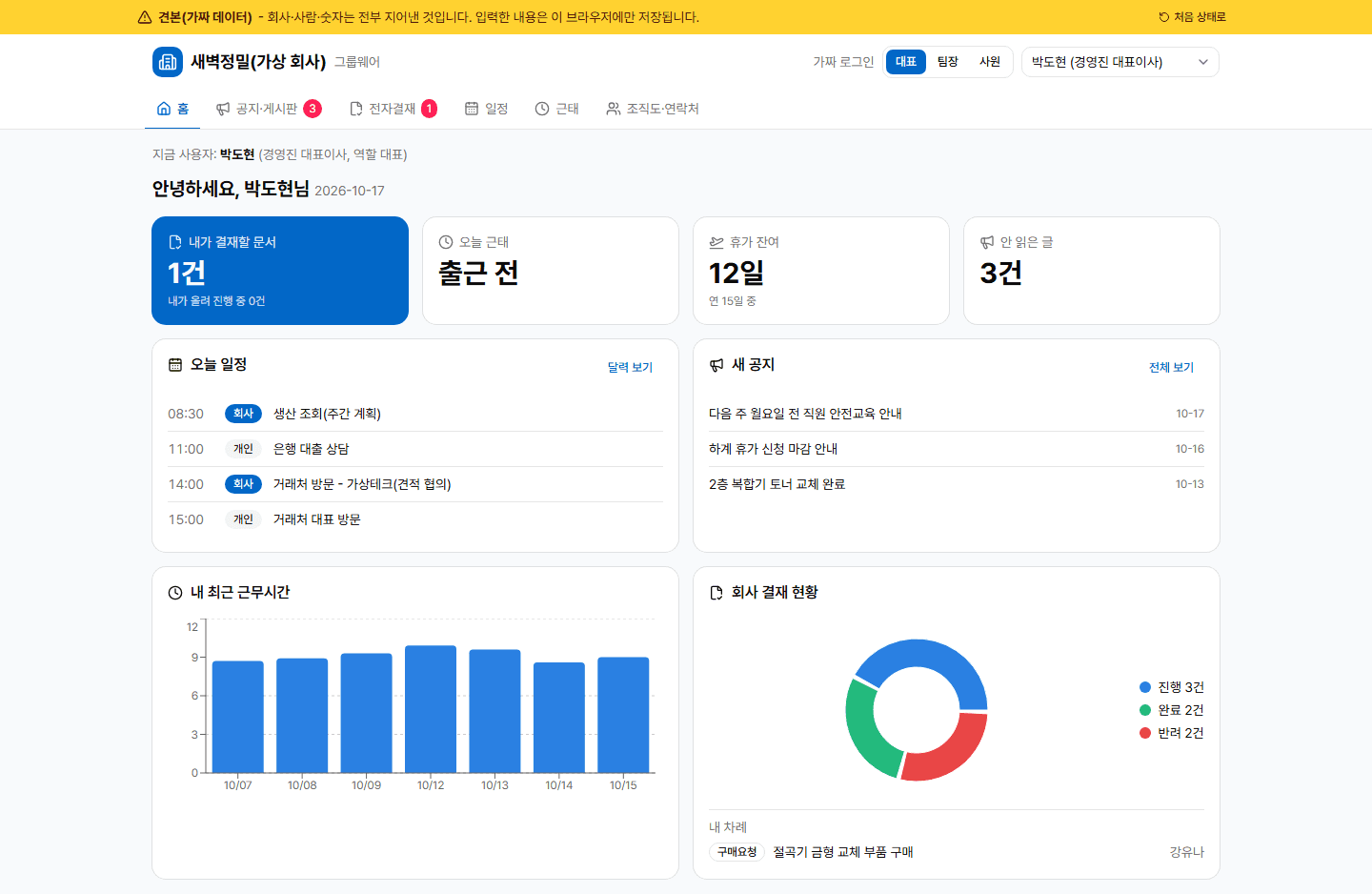1372x894 pixels.
Task: Click the blue 진행 3건 legend swatch
Action: pos(1145,687)
